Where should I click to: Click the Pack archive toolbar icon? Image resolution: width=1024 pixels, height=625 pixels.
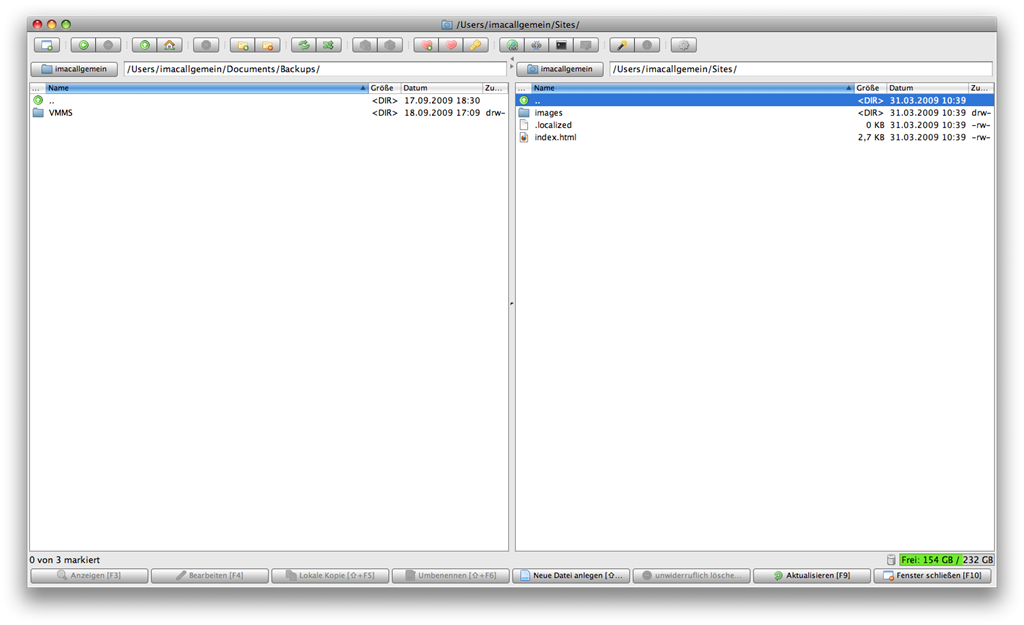365,45
